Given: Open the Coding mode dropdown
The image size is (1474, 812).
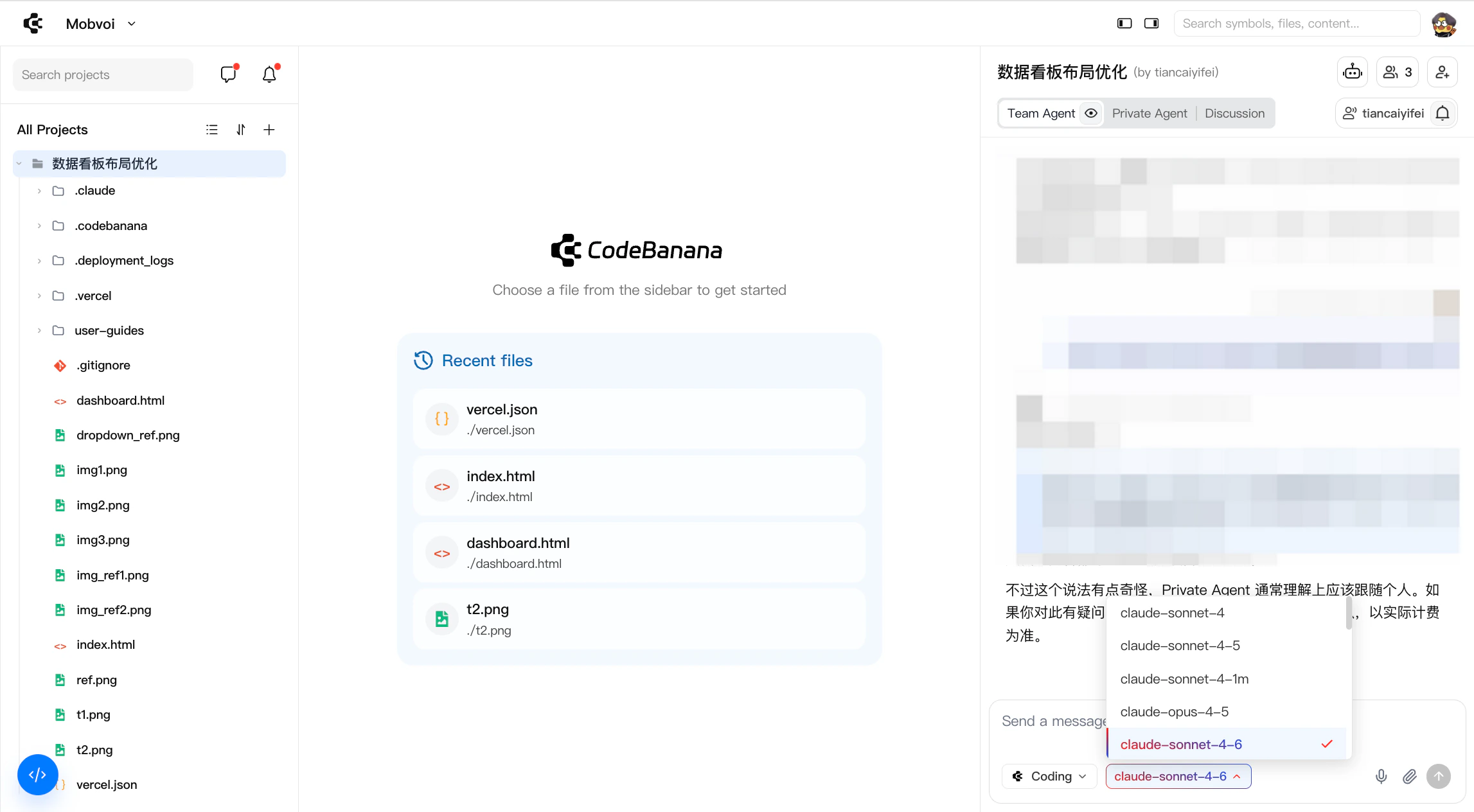Looking at the screenshot, I should point(1049,776).
